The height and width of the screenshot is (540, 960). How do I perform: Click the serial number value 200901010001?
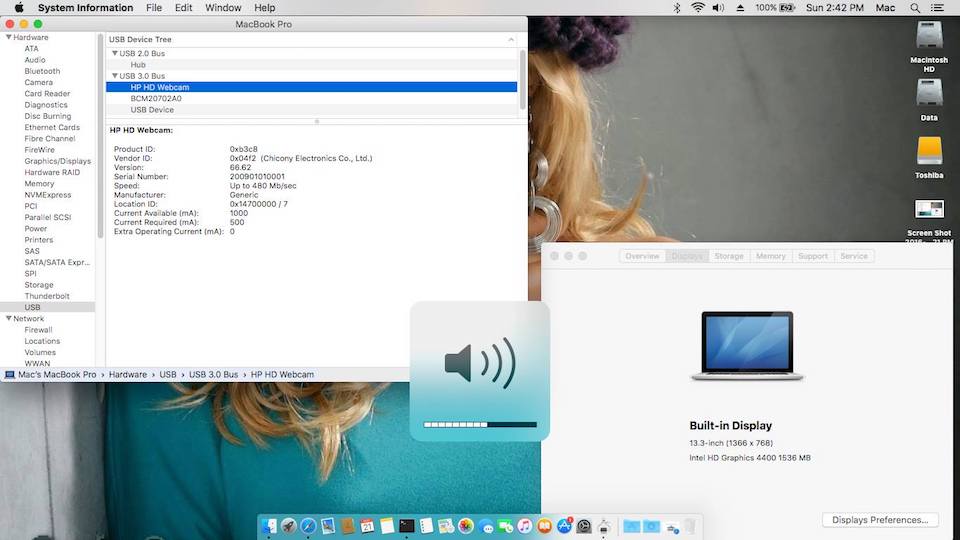257,176
